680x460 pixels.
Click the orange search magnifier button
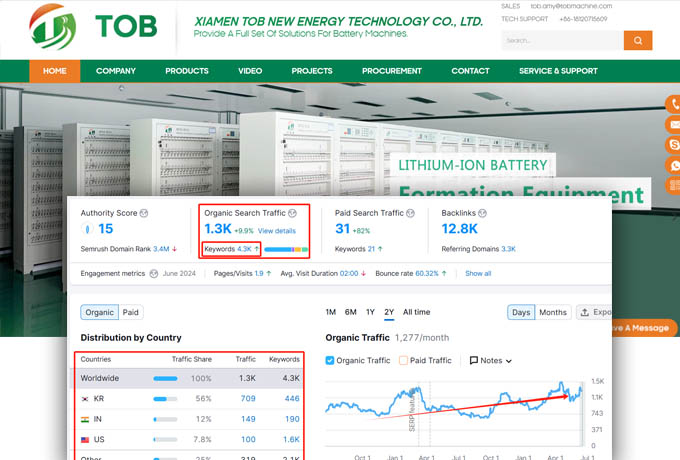coord(638,40)
